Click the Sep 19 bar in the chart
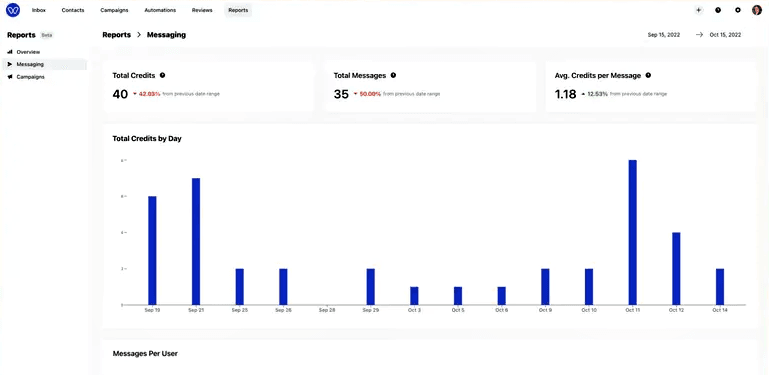The width and height of the screenshot is (769, 375). tap(152, 250)
